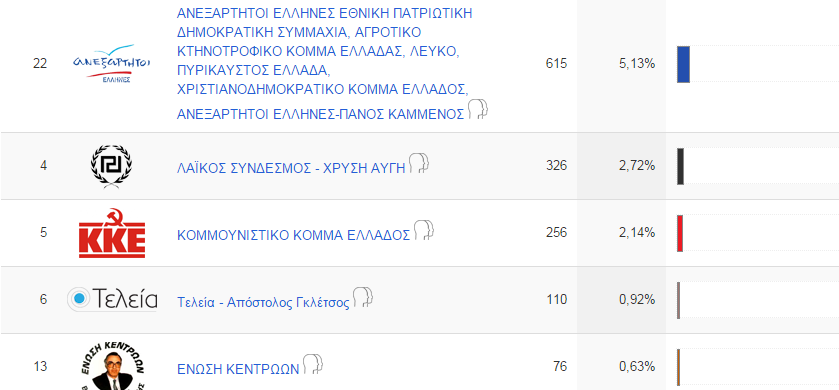Viewport: 839px width, 390px height.
Task: Open candidates icon beside ΧΡΥΣΗ ΑΥΓΗ
Action: [419, 164]
